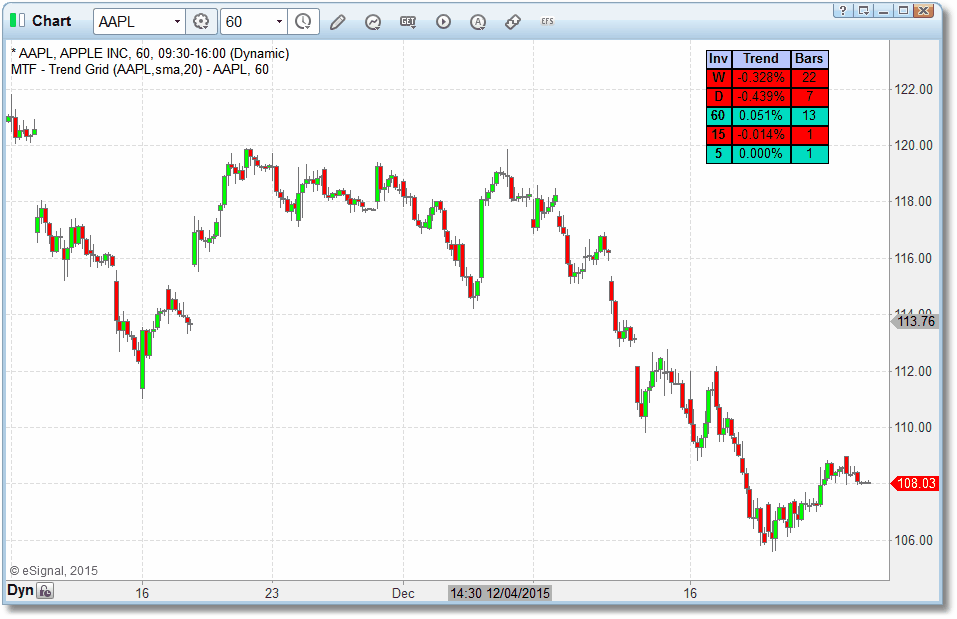Click the gray cursor price marker 113.76

(914, 321)
